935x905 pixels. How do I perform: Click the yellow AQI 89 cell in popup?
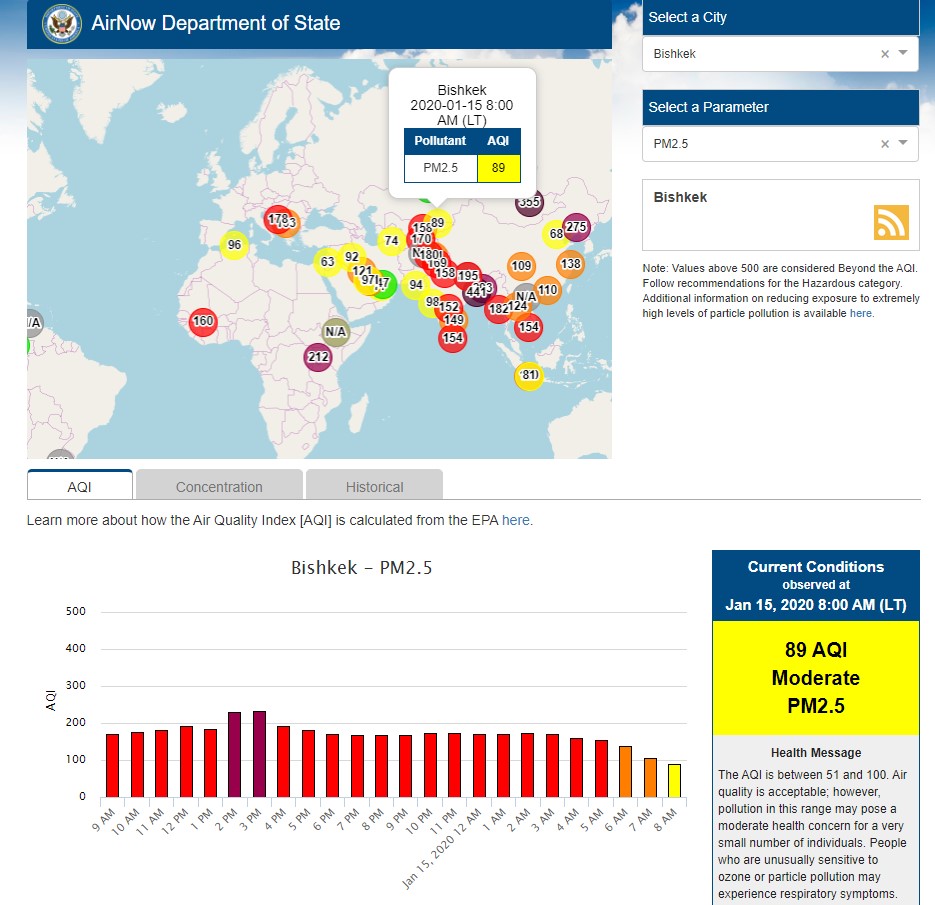coord(498,167)
